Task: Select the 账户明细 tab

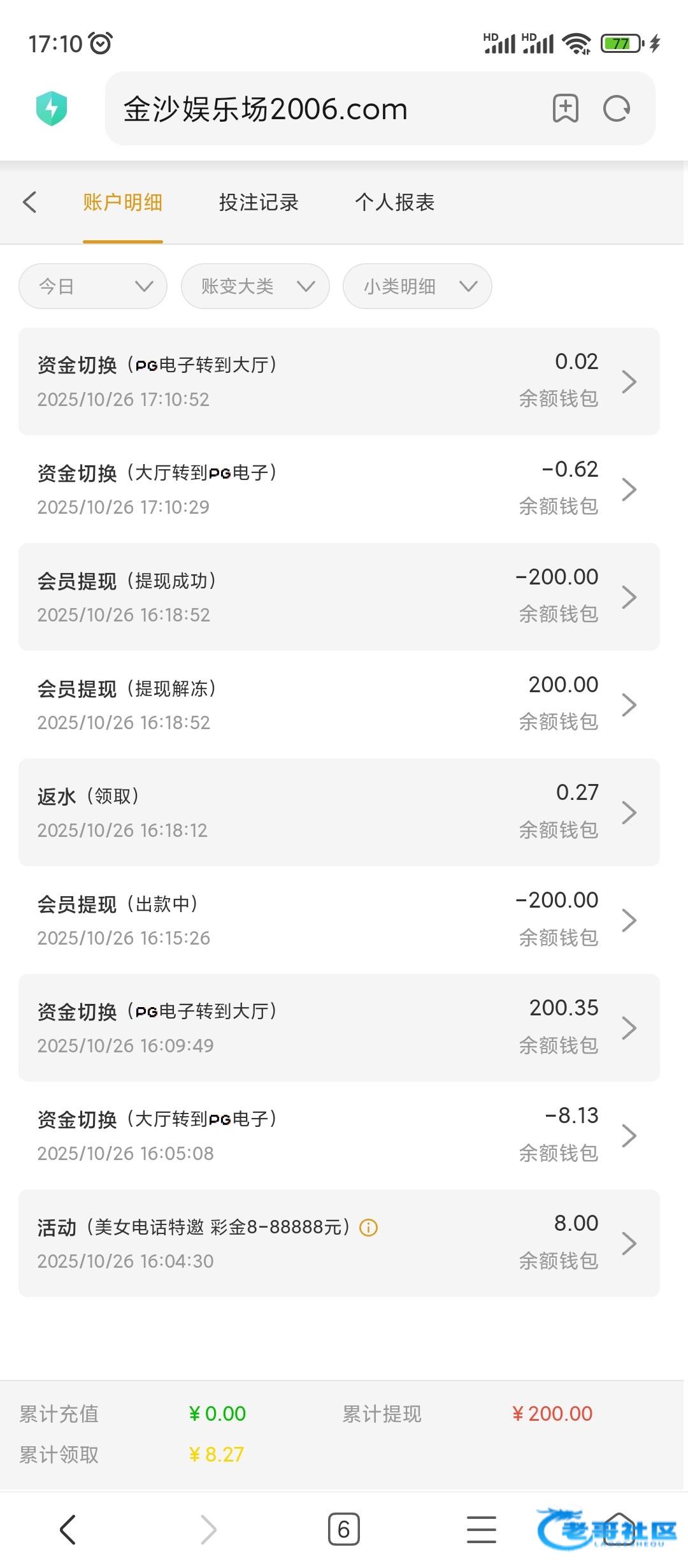Action: pos(123,202)
